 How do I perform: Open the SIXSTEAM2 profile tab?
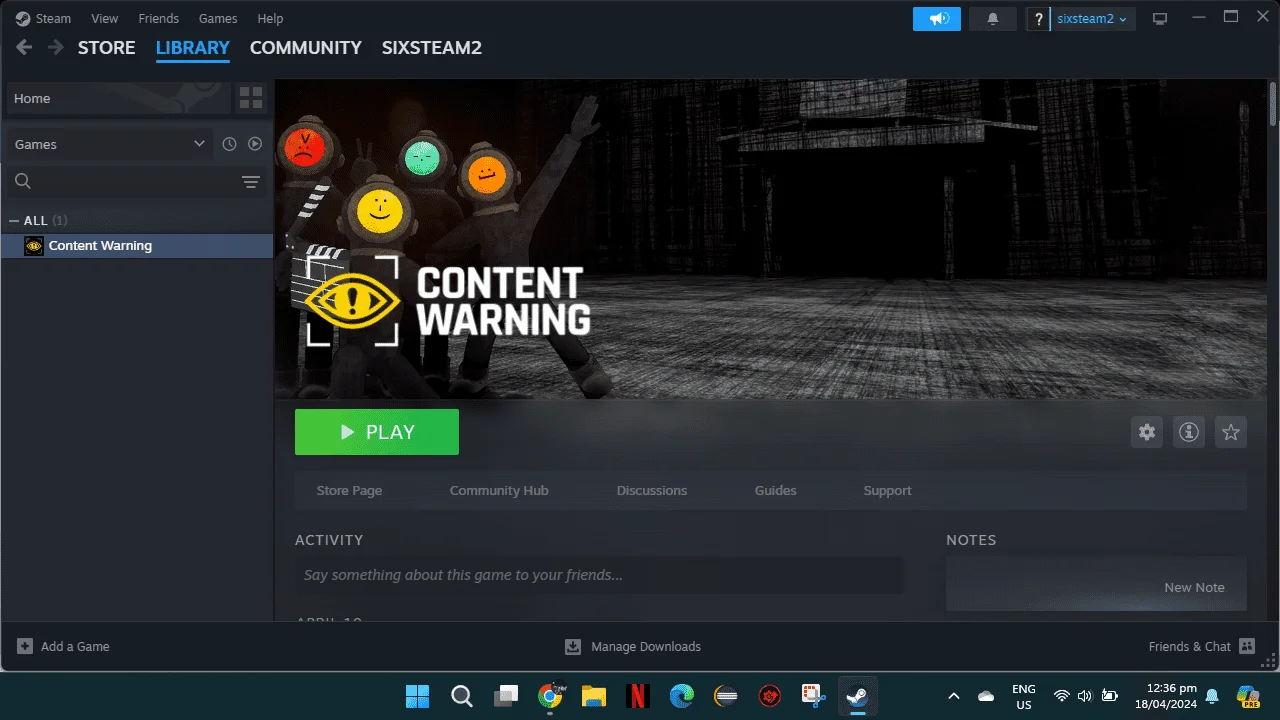[432, 47]
